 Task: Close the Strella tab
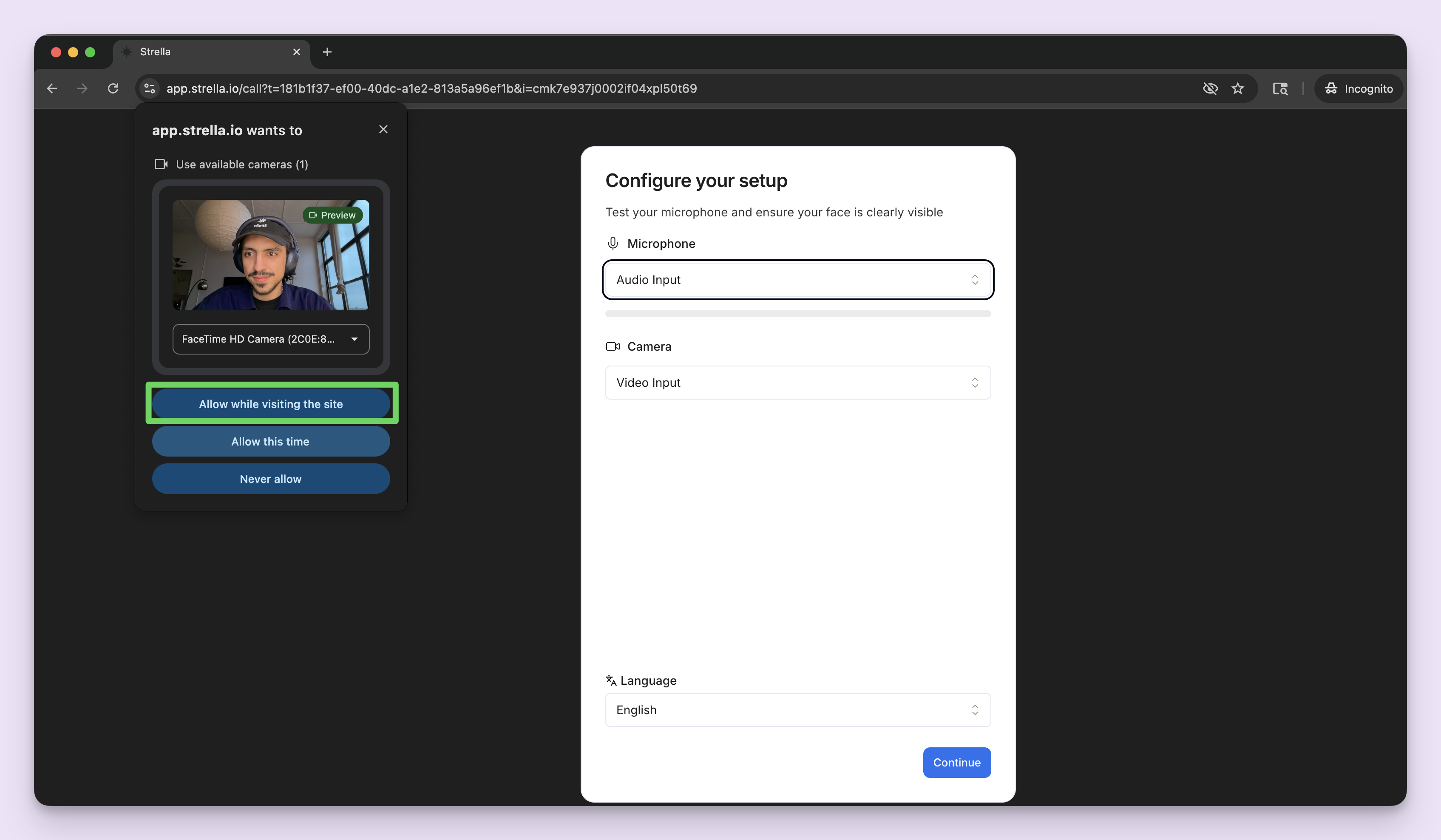click(x=296, y=52)
